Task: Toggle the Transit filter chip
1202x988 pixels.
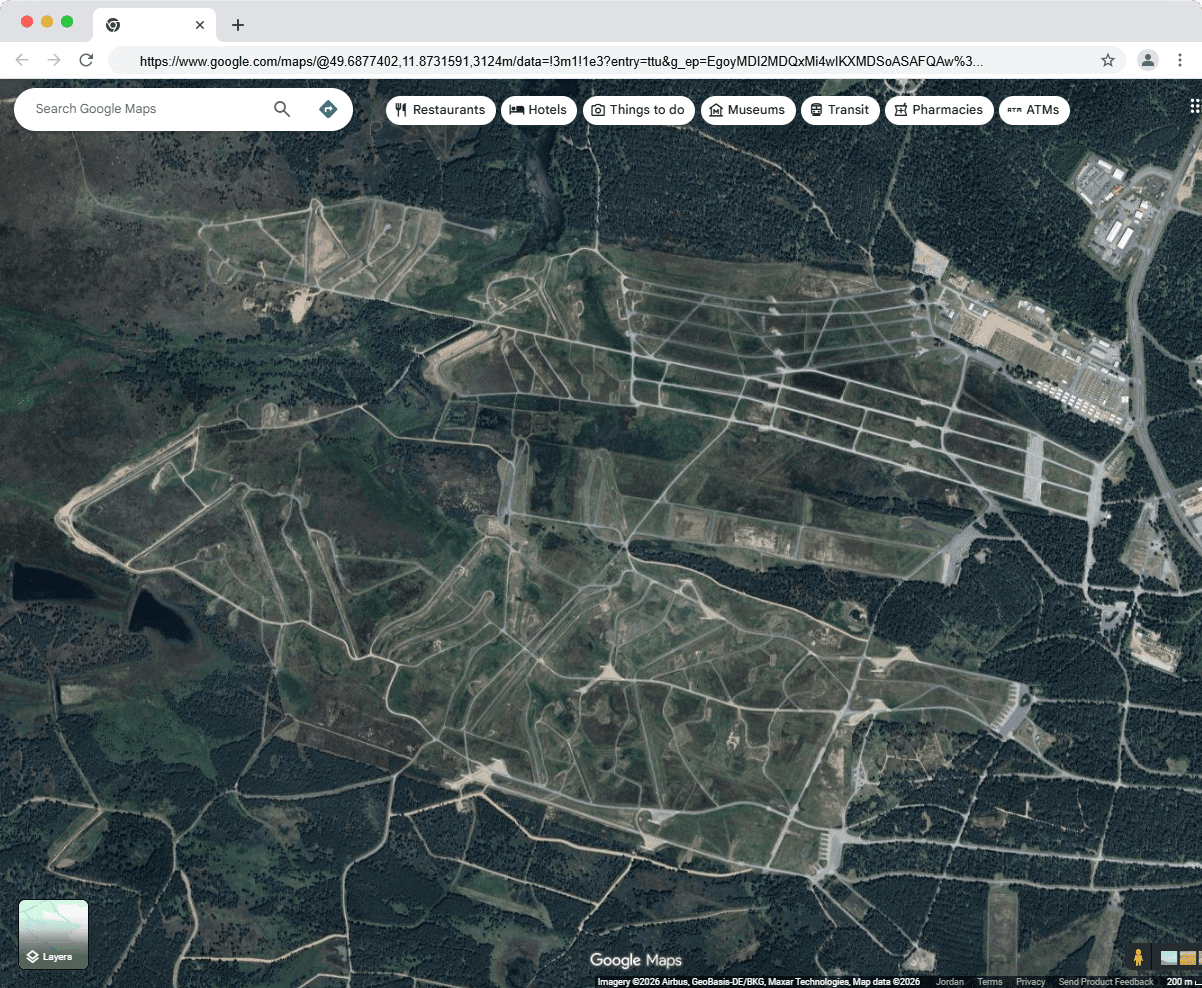Action: click(x=839, y=110)
